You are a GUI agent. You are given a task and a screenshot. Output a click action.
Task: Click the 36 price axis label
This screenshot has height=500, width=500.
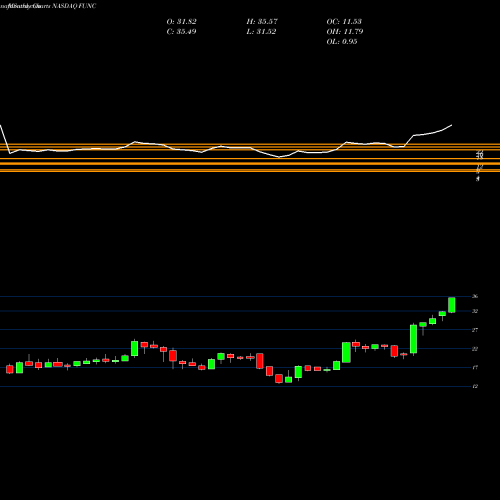pos(475,296)
